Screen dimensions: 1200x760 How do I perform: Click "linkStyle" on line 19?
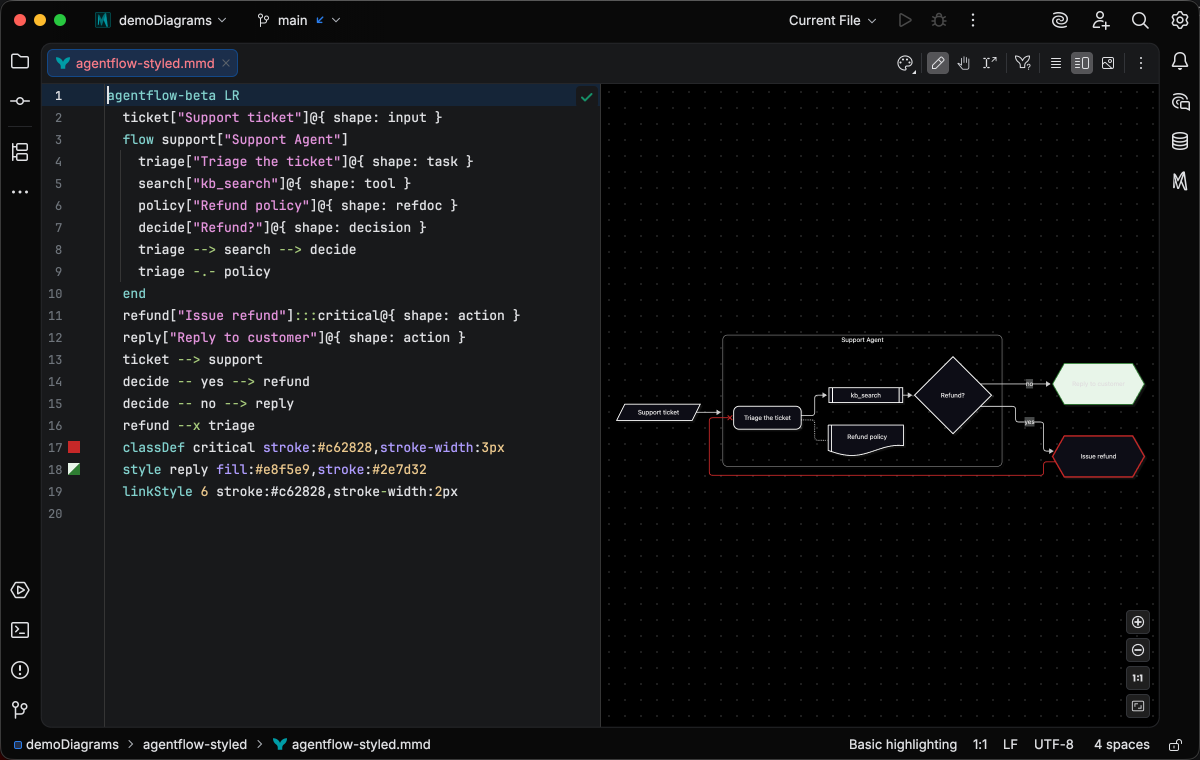158,491
